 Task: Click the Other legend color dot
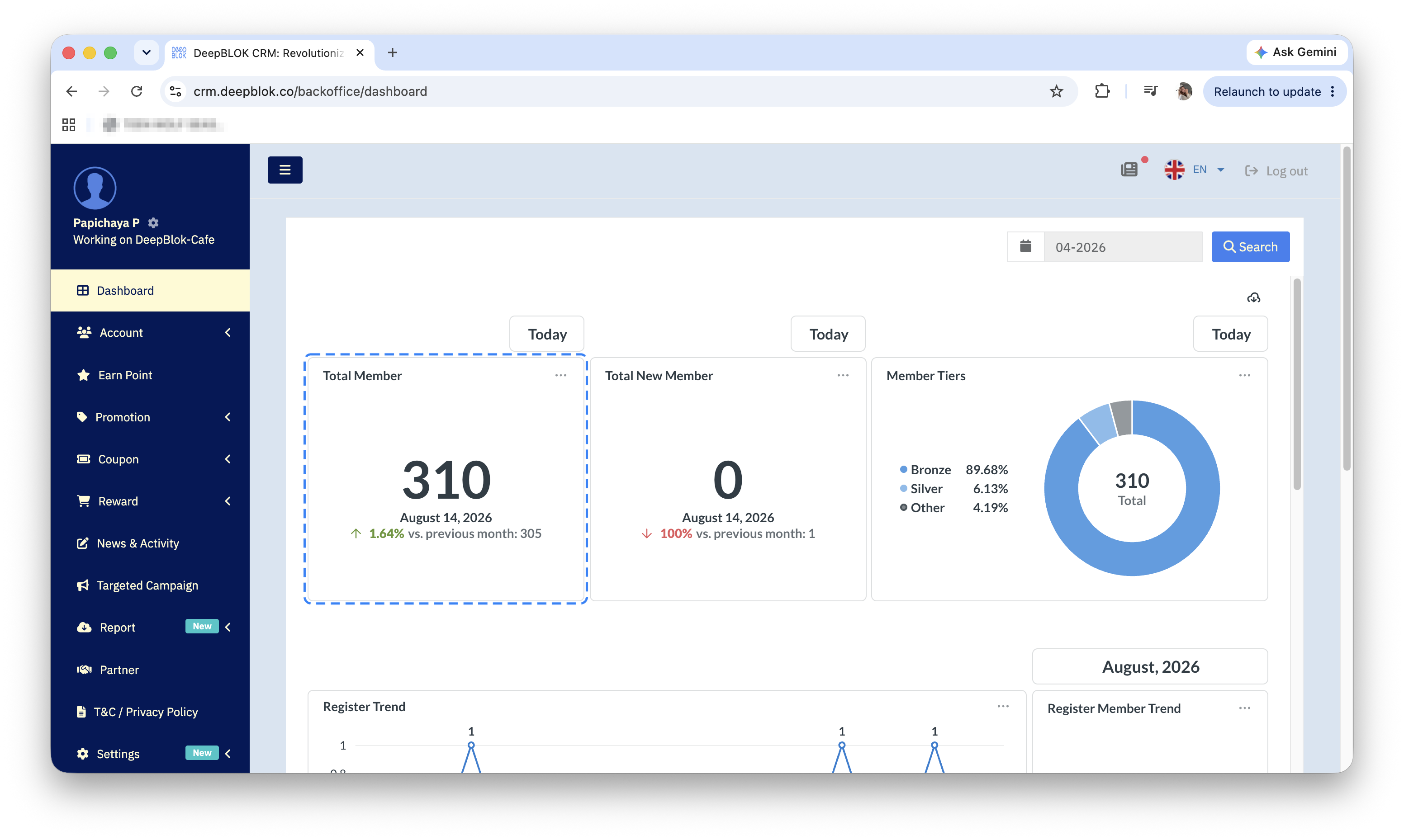point(904,507)
